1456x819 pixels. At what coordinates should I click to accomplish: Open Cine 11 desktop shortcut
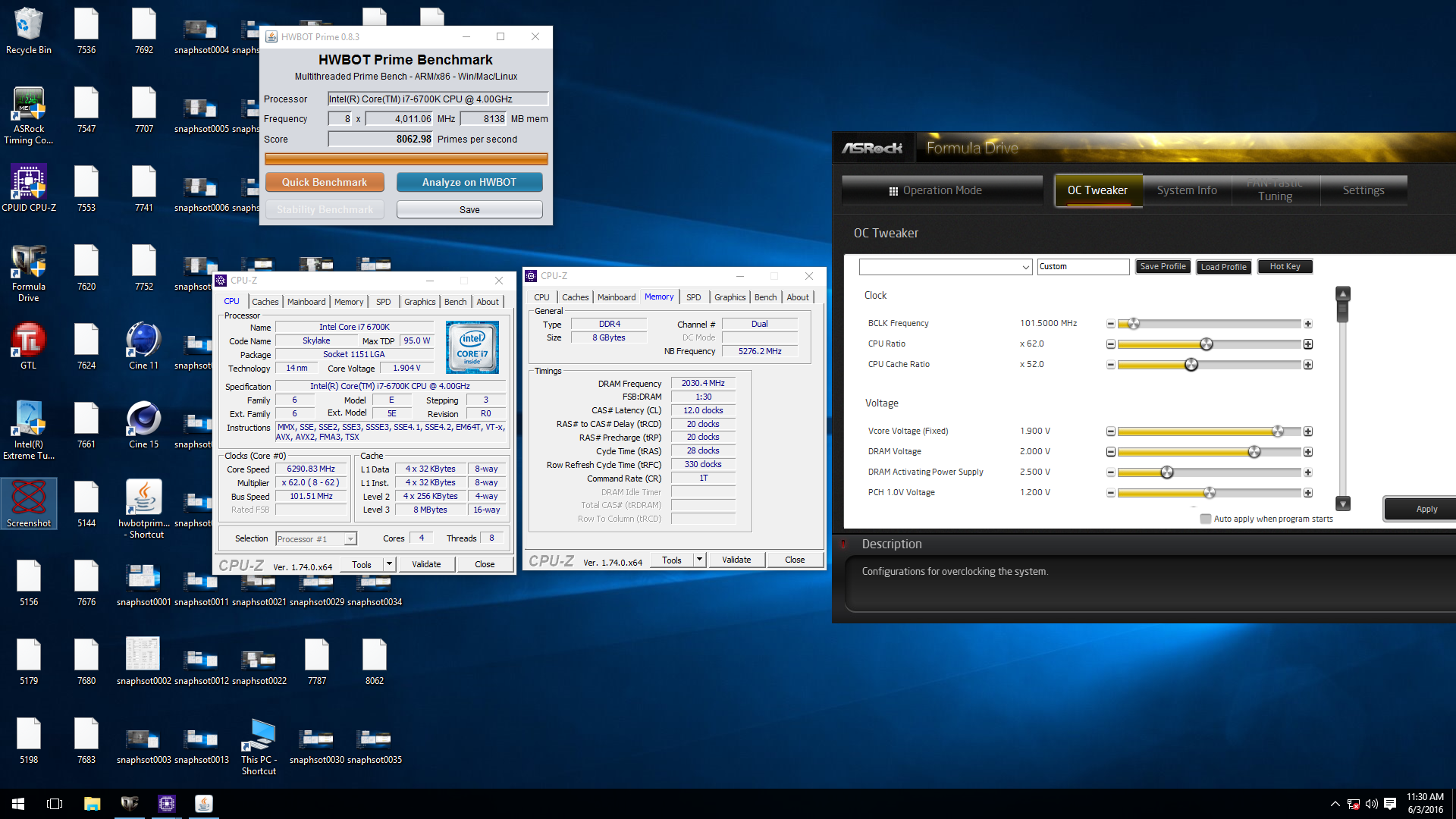pyautogui.click(x=144, y=347)
